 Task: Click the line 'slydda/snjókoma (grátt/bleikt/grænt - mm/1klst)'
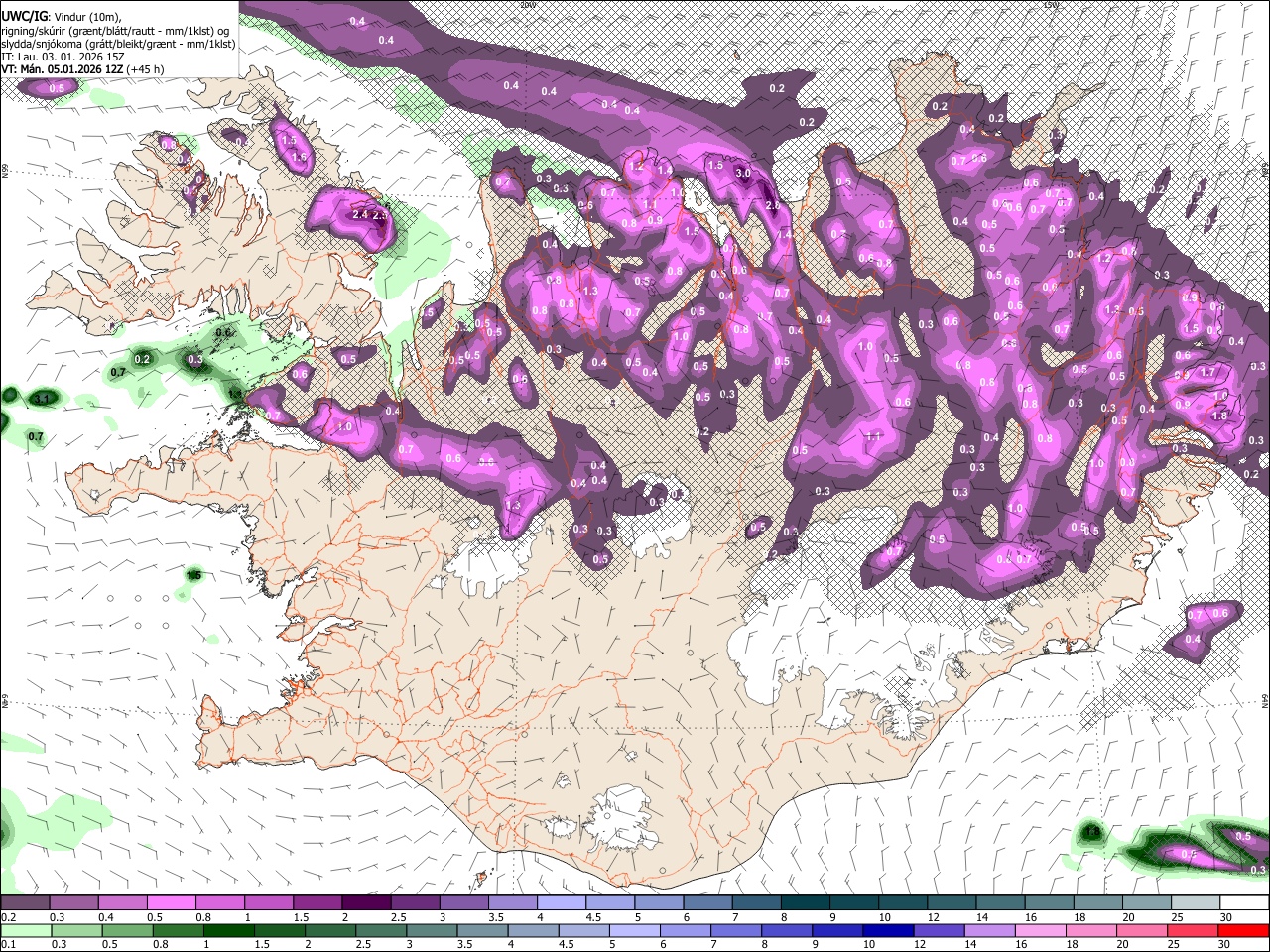coord(118,44)
